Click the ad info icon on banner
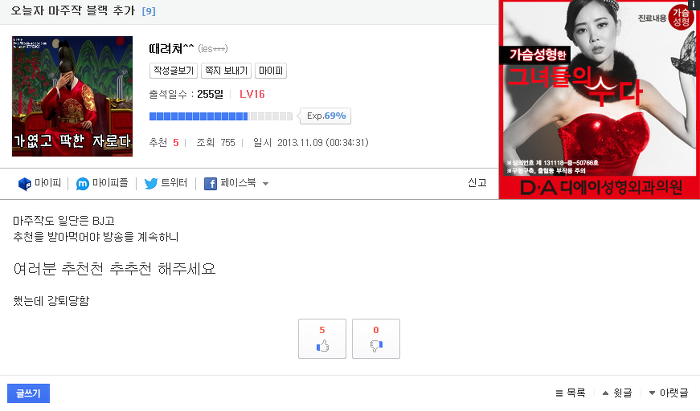Image resolution: width=700 pixels, height=411 pixels. point(694,4)
